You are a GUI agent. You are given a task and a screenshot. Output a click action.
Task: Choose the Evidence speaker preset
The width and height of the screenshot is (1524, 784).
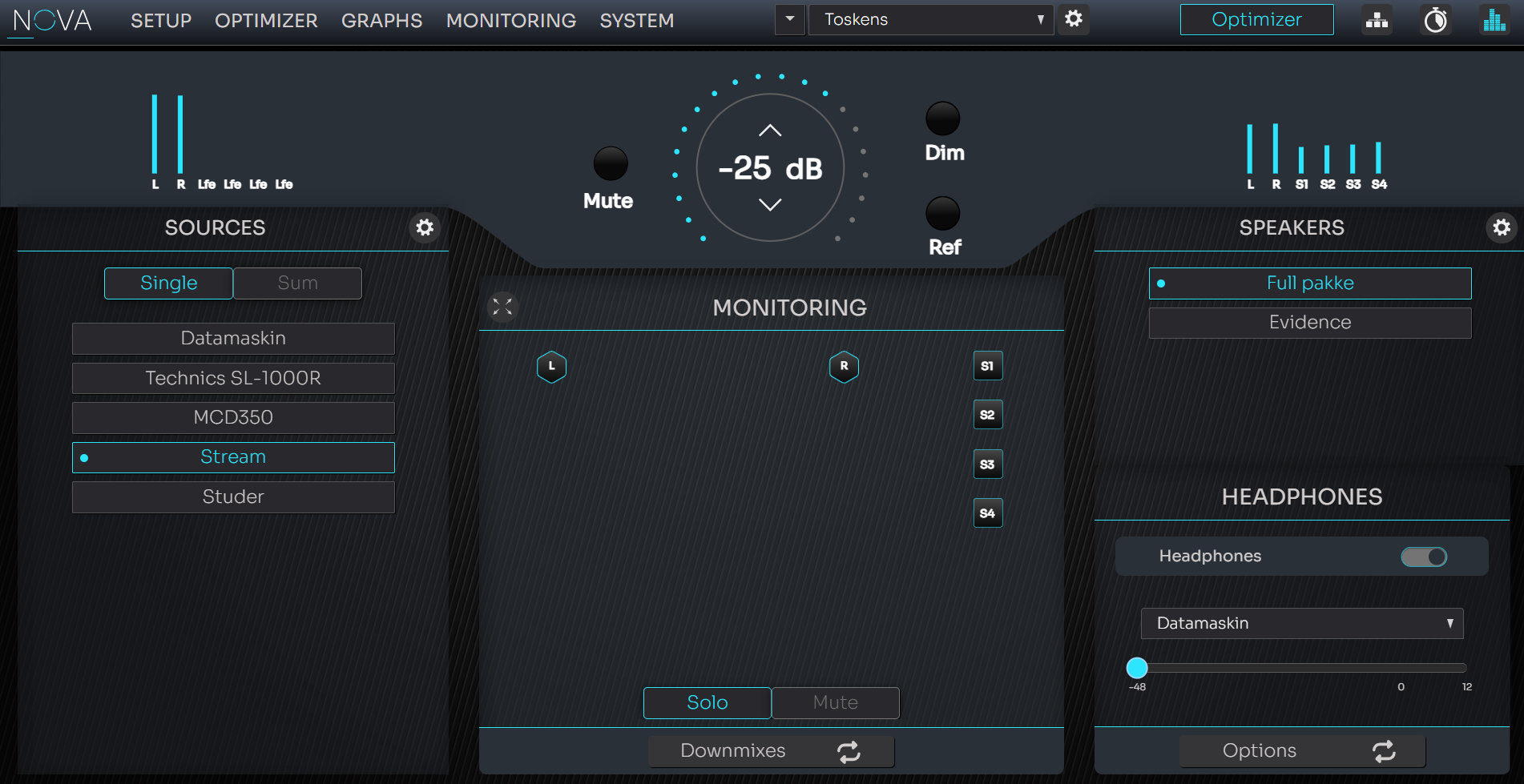(1309, 323)
